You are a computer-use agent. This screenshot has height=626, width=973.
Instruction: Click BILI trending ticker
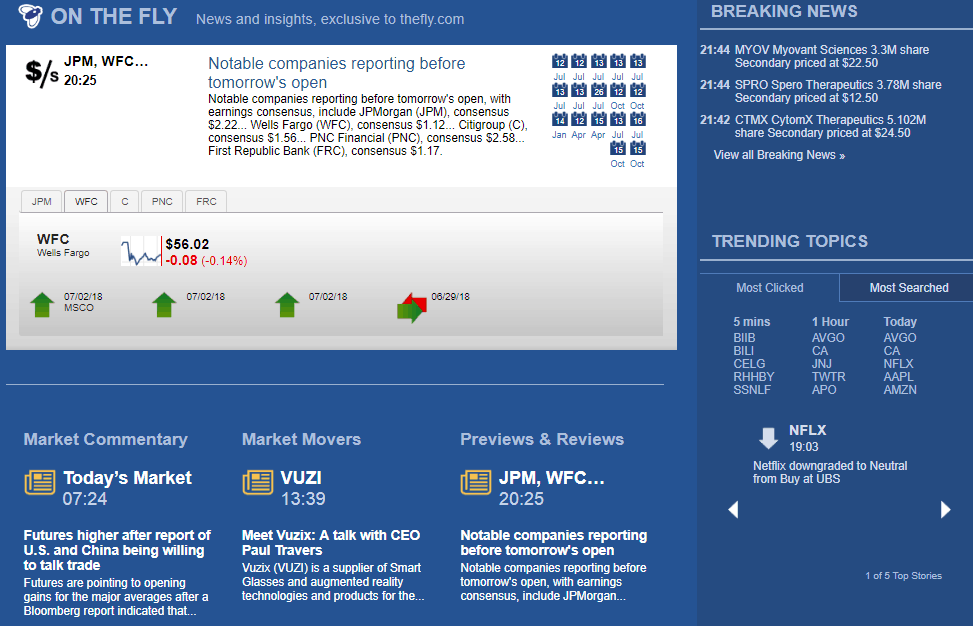[743, 351]
